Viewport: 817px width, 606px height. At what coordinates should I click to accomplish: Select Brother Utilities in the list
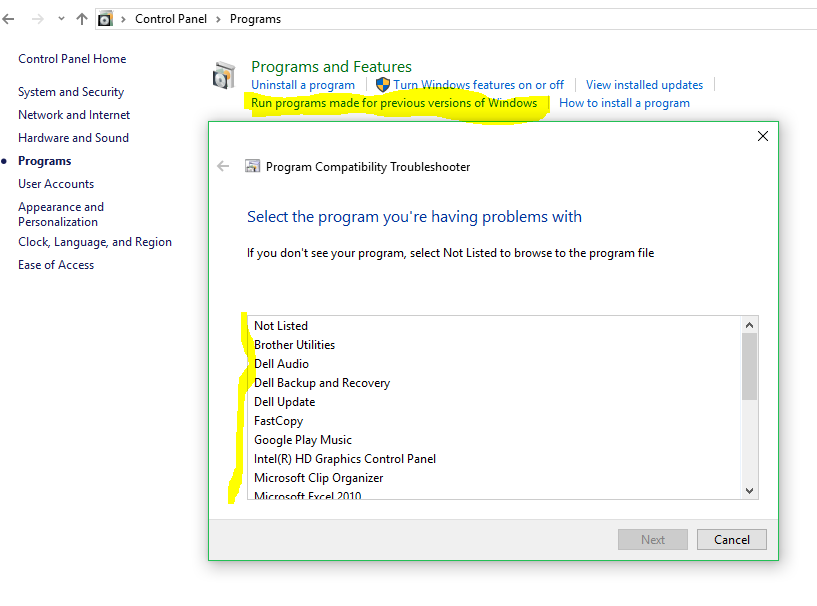495,345
